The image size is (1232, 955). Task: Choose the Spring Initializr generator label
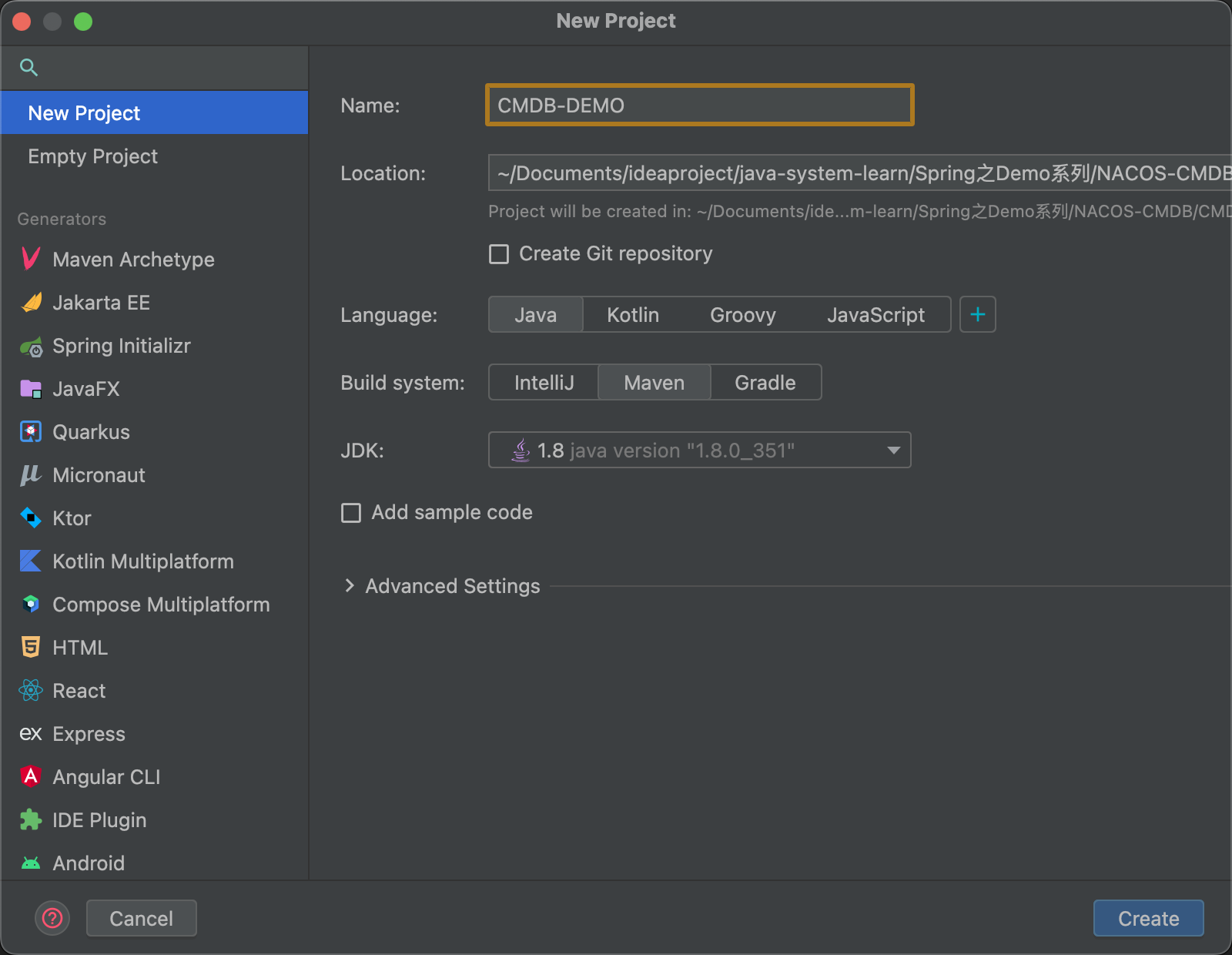122,346
